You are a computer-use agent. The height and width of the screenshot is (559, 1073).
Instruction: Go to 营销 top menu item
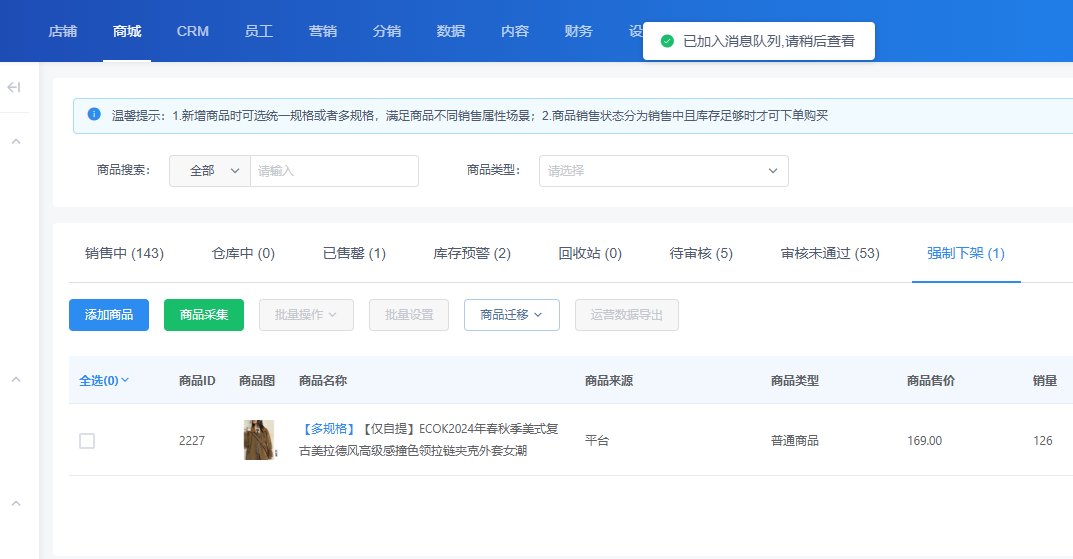322,31
